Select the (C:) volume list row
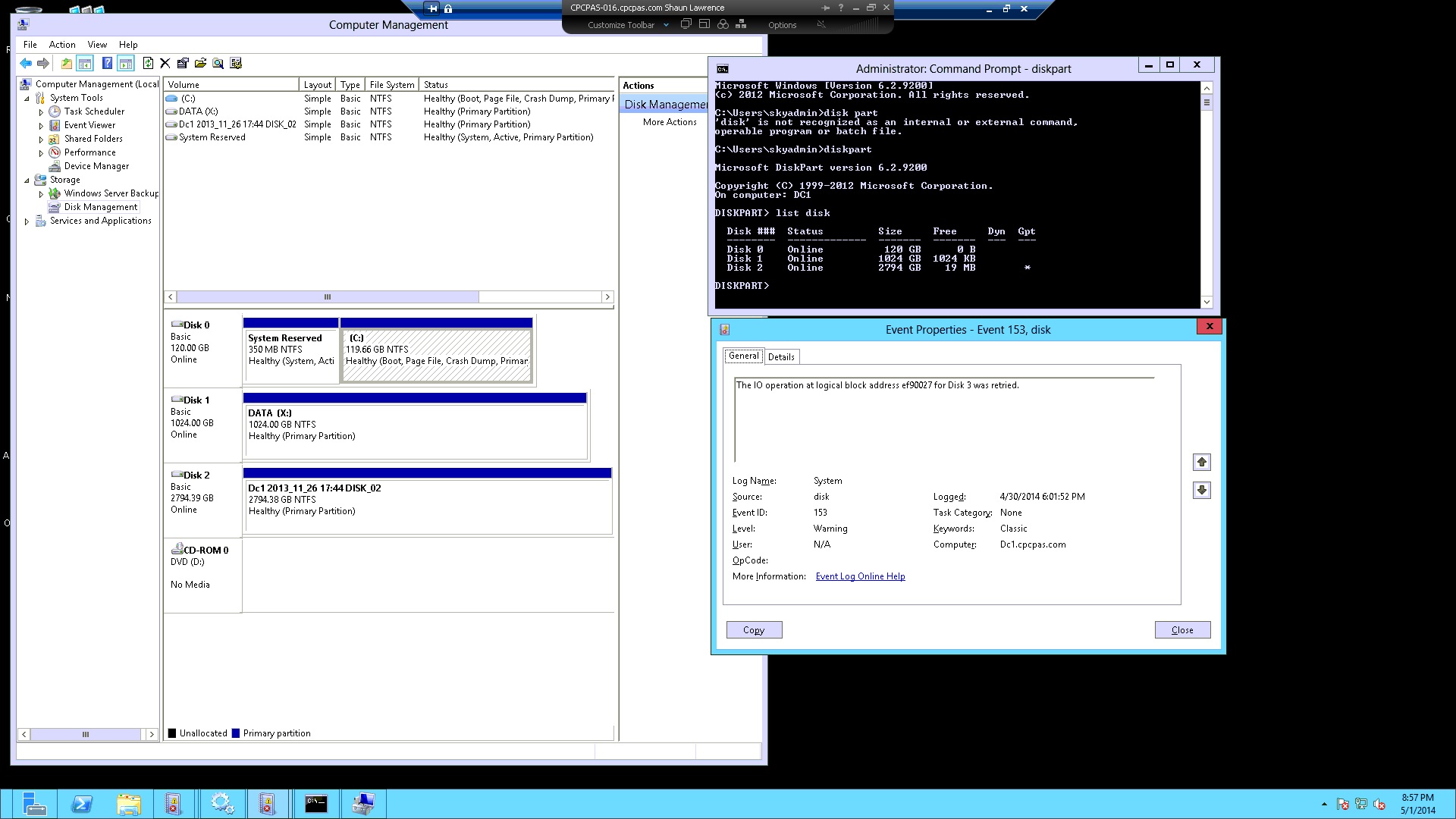Viewport: 1456px width, 819px height. click(x=389, y=99)
